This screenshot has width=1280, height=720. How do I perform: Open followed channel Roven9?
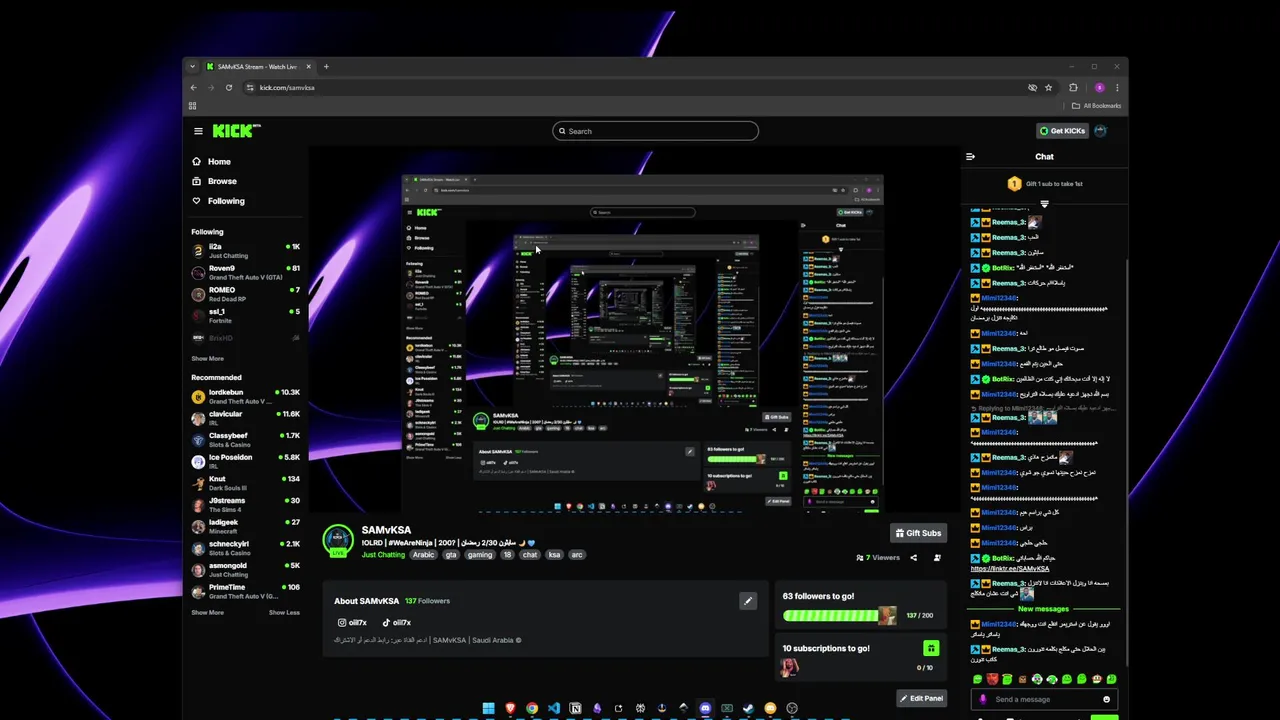246,272
